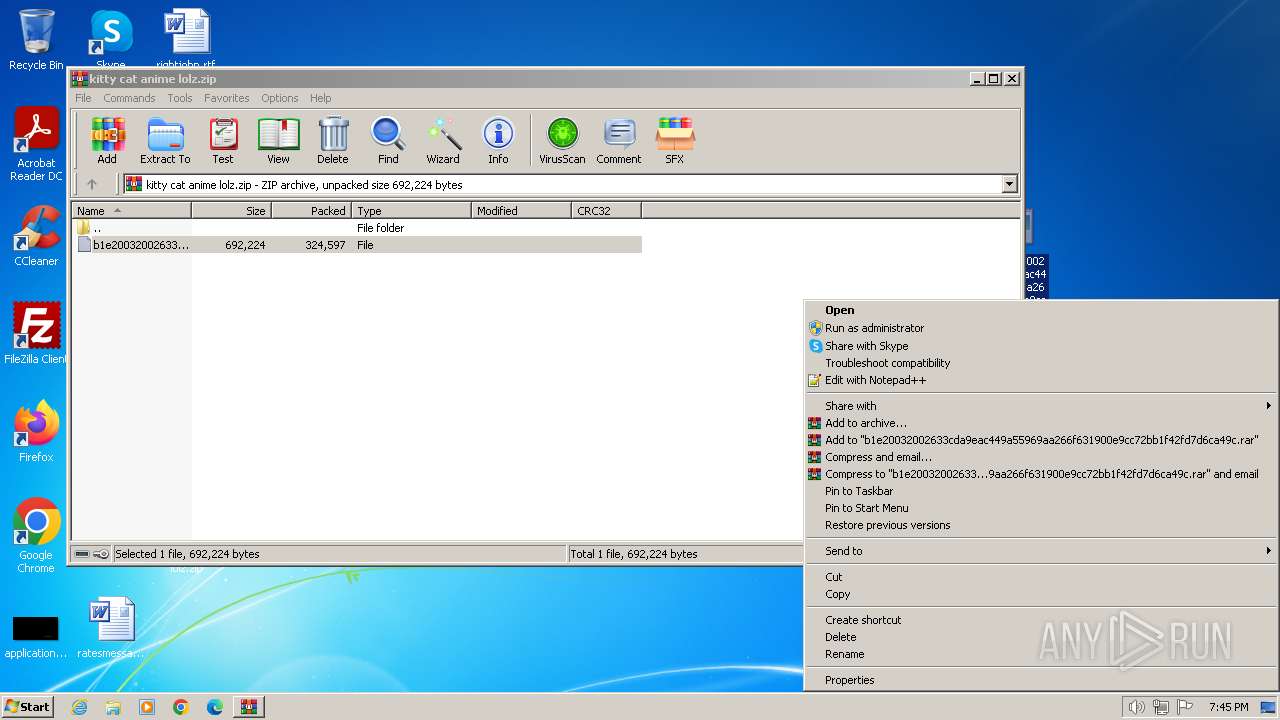The width and height of the screenshot is (1280, 720).
Task: Select Add to archive... entry
Action: point(1040,423)
